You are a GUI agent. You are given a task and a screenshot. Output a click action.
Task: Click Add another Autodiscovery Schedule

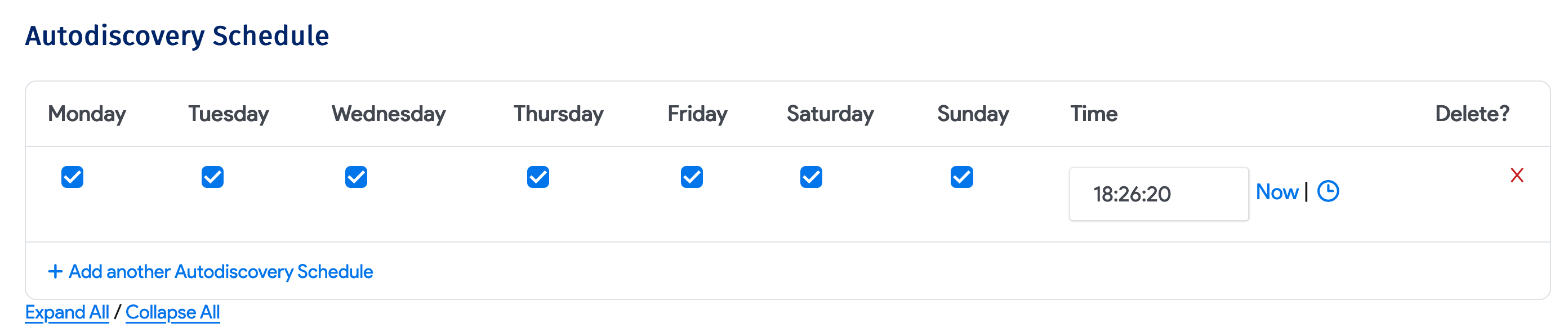coord(220,271)
